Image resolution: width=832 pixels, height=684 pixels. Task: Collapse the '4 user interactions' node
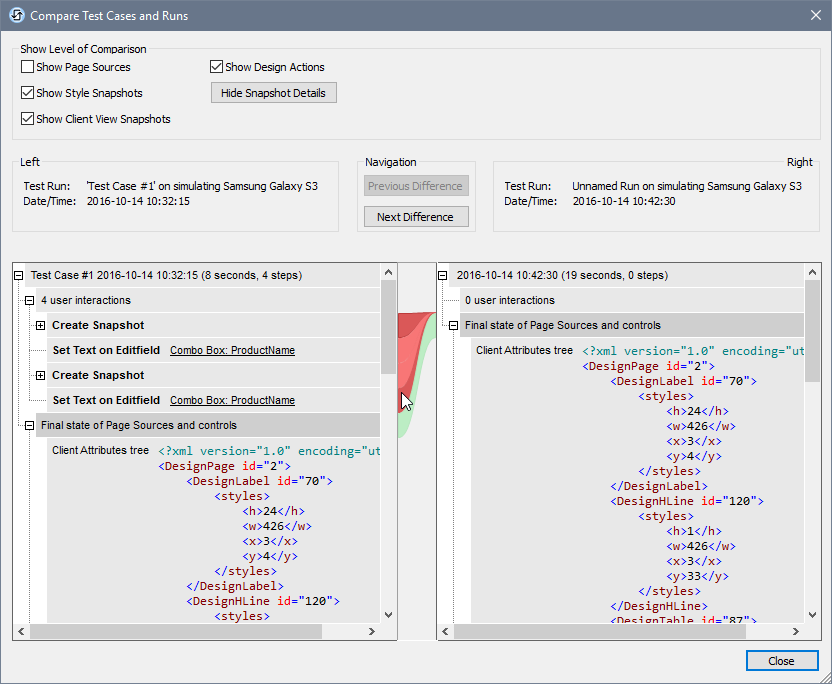[x=29, y=300]
